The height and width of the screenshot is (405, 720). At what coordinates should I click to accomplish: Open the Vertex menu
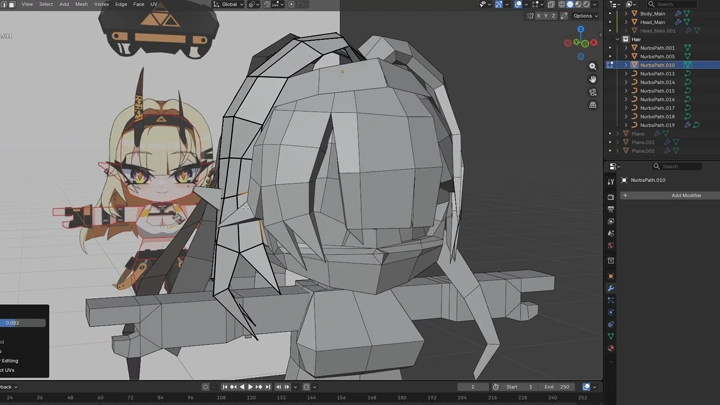[x=101, y=4]
